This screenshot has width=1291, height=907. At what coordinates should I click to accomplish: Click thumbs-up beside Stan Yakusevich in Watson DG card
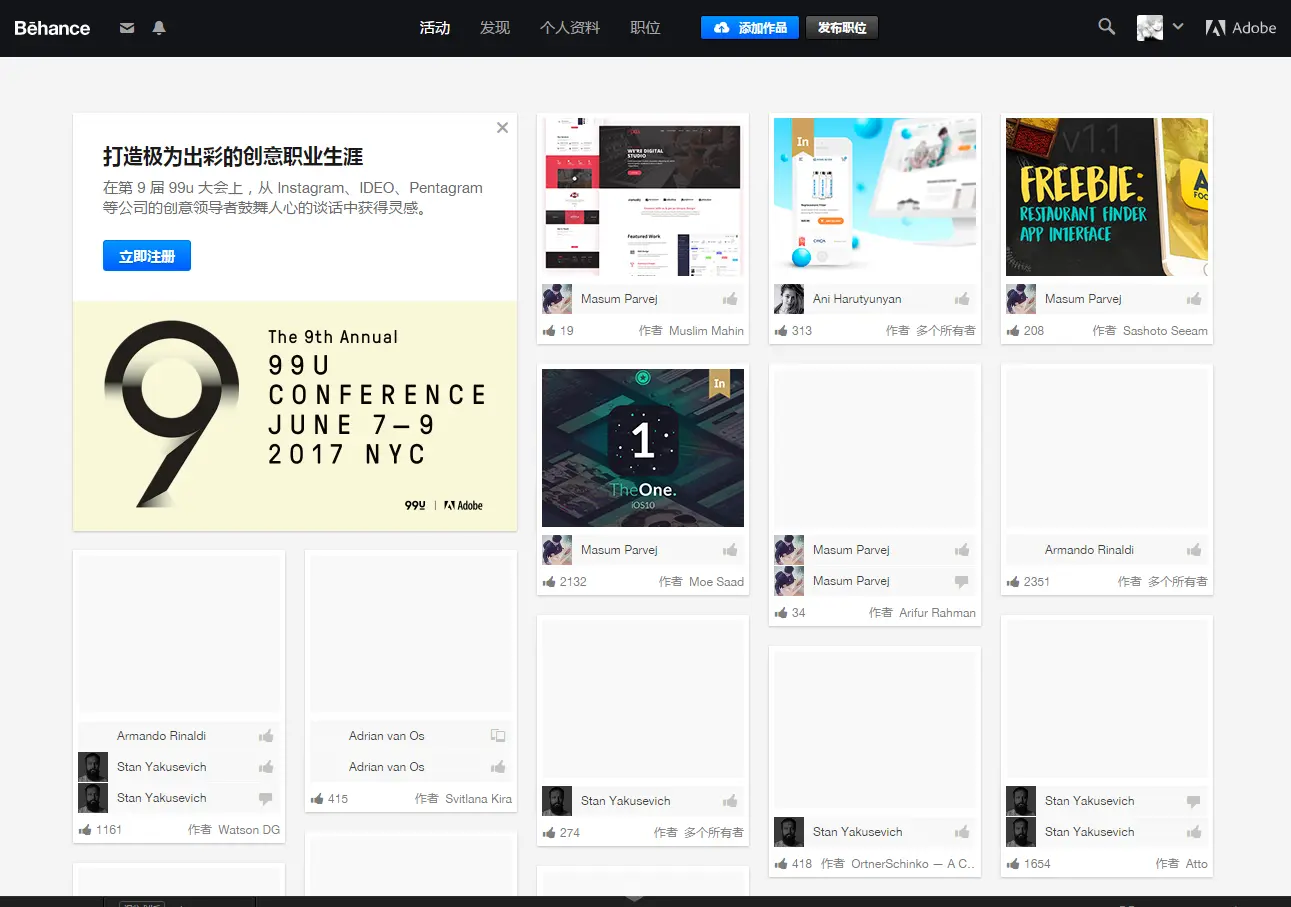pos(266,767)
